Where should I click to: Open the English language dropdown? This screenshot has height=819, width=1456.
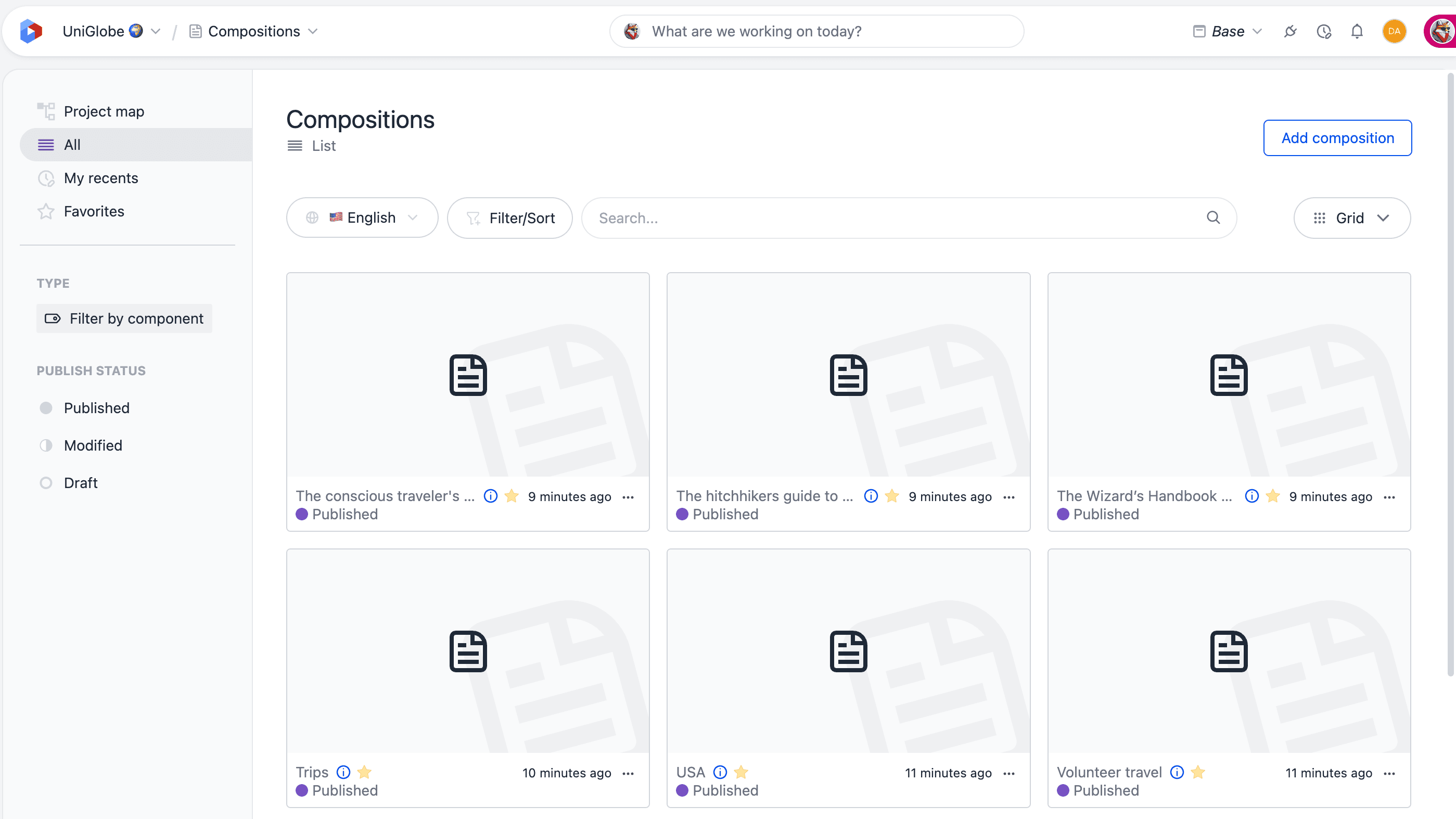point(362,217)
